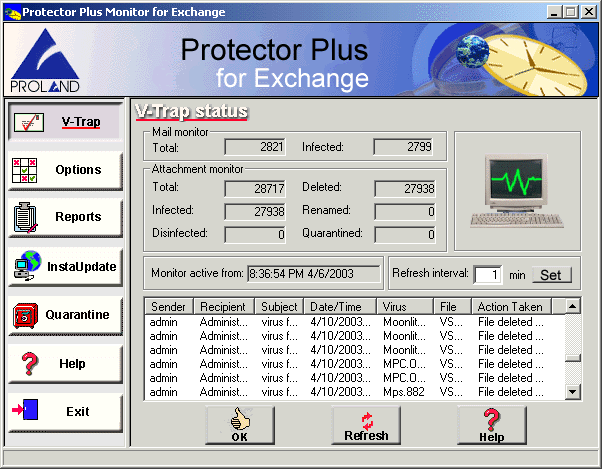The height and width of the screenshot is (469, 602).
Task: Click the Mail monitor Infected field
Action: 404,147
